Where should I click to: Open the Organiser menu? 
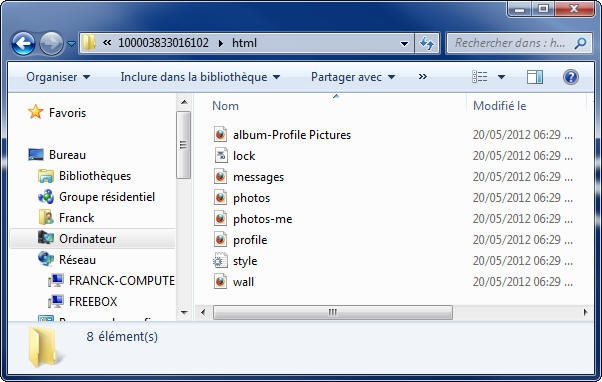[58, 77]
